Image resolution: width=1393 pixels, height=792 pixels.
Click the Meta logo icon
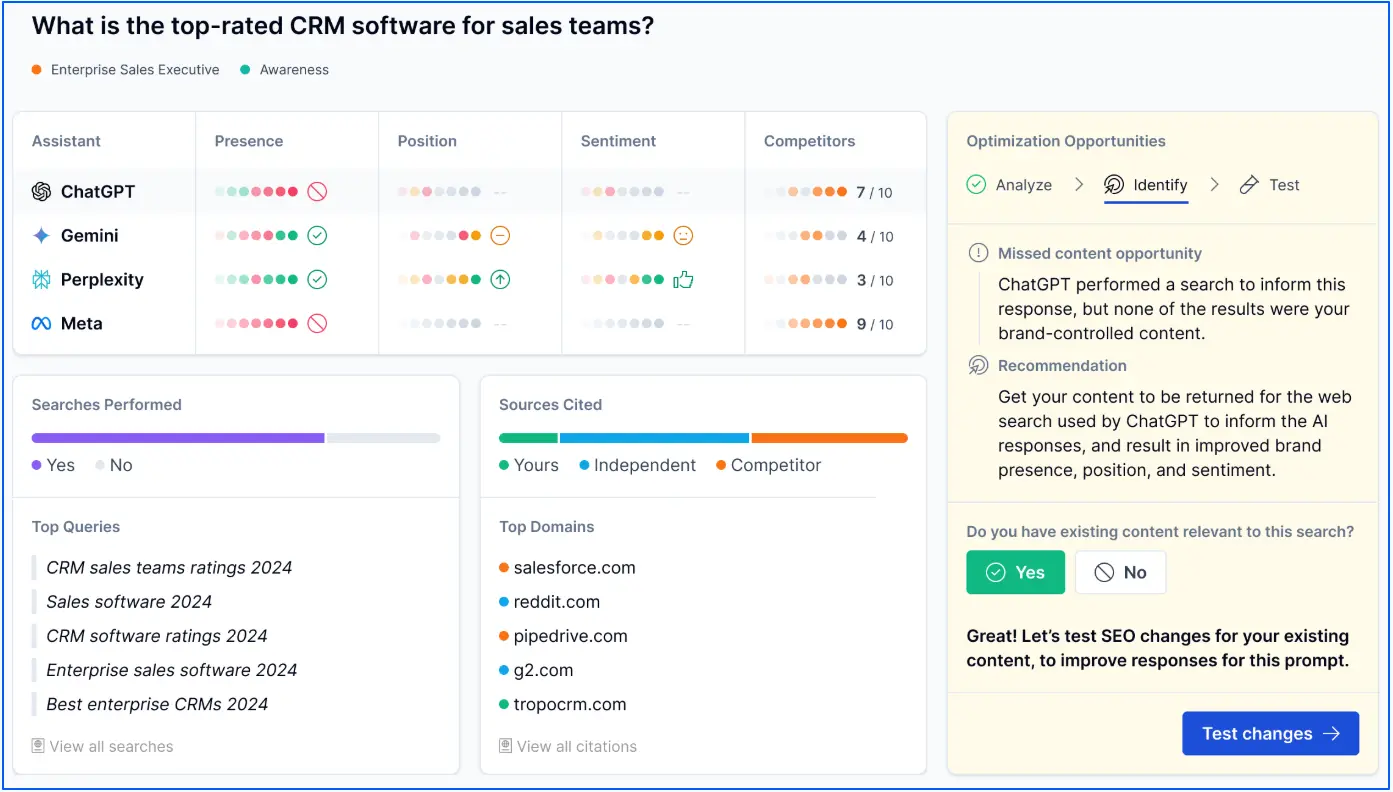(x=41, y=324)
